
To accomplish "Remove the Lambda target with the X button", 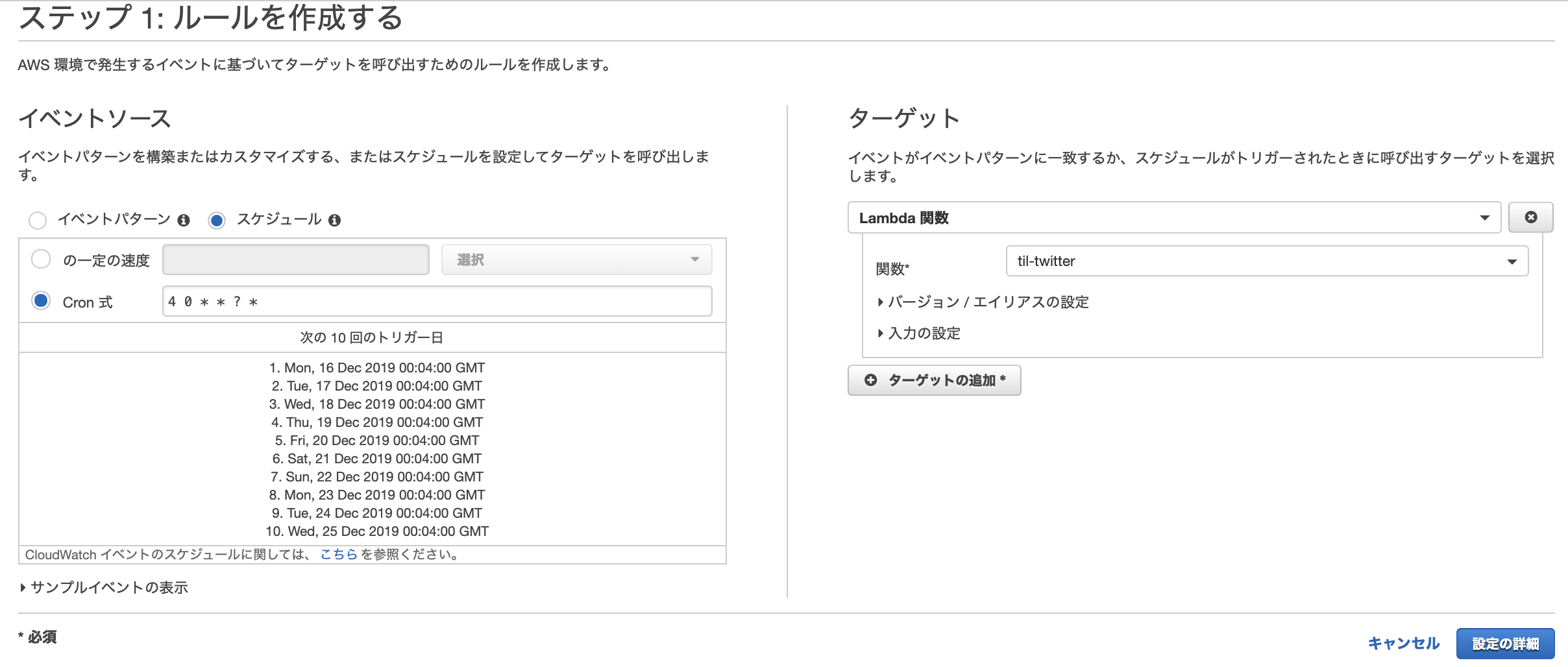I will coord(1530,217).
